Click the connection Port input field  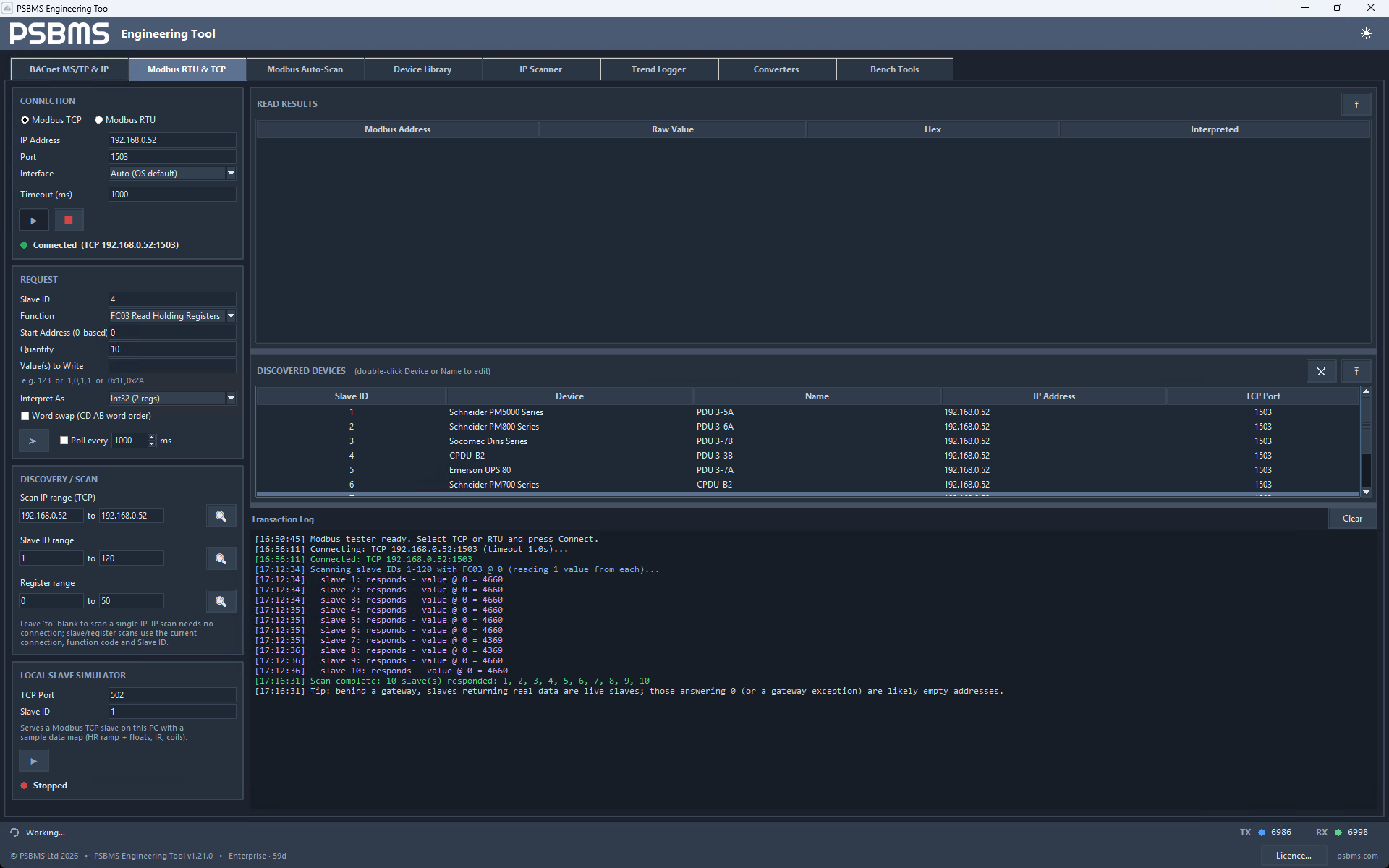coord(172,157)
